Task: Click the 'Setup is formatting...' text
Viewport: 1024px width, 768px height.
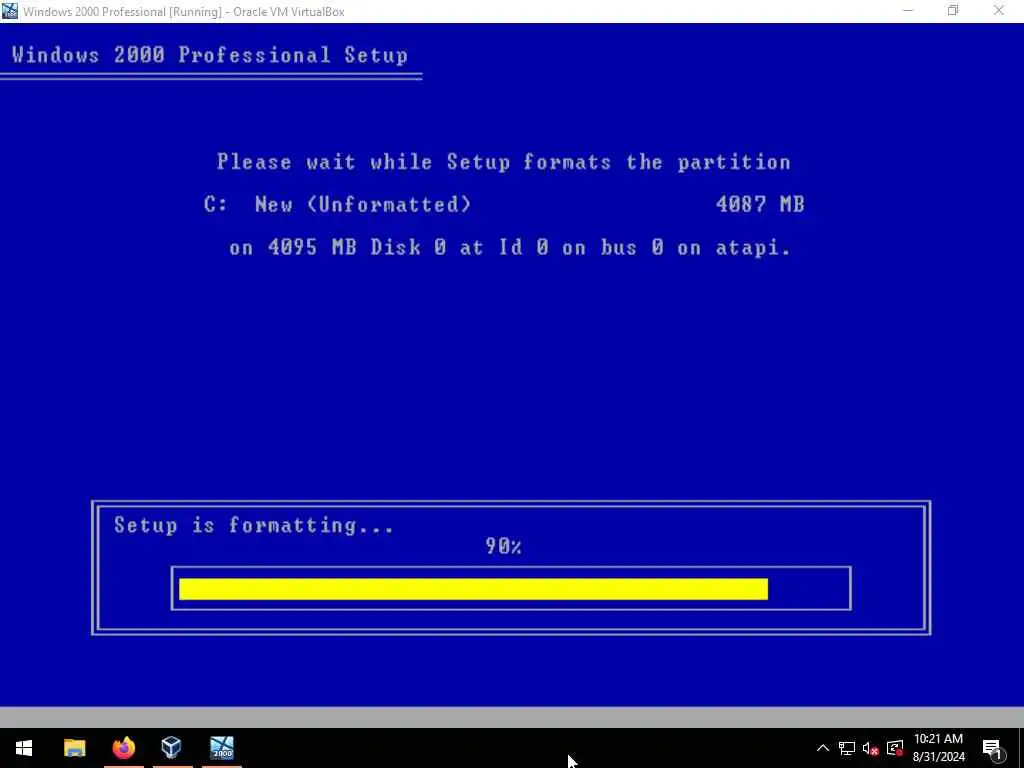Action: point(253,525)
